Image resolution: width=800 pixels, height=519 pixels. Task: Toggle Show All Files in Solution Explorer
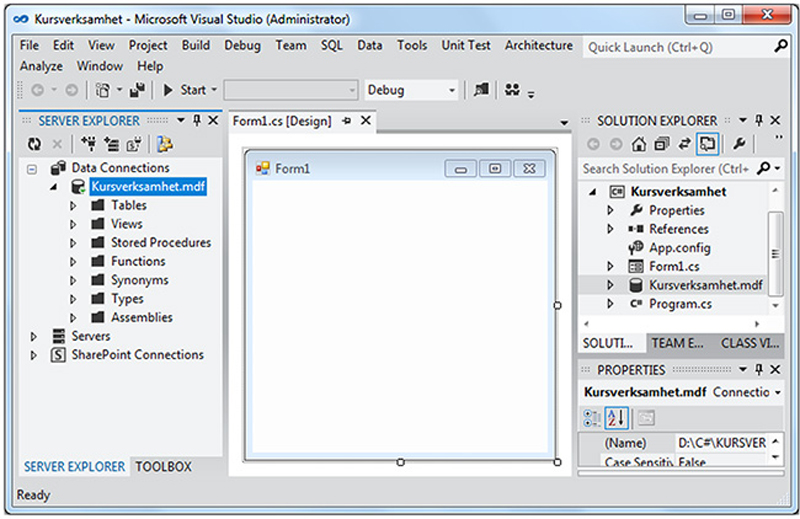pos(708,144)
